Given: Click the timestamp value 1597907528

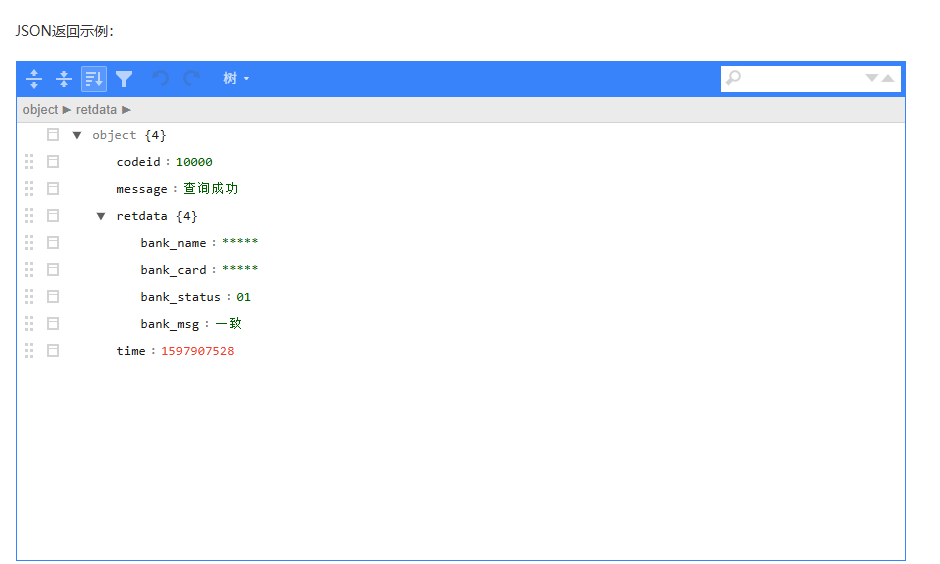Looking at the screenshot, I should click(x=198, y=351).
